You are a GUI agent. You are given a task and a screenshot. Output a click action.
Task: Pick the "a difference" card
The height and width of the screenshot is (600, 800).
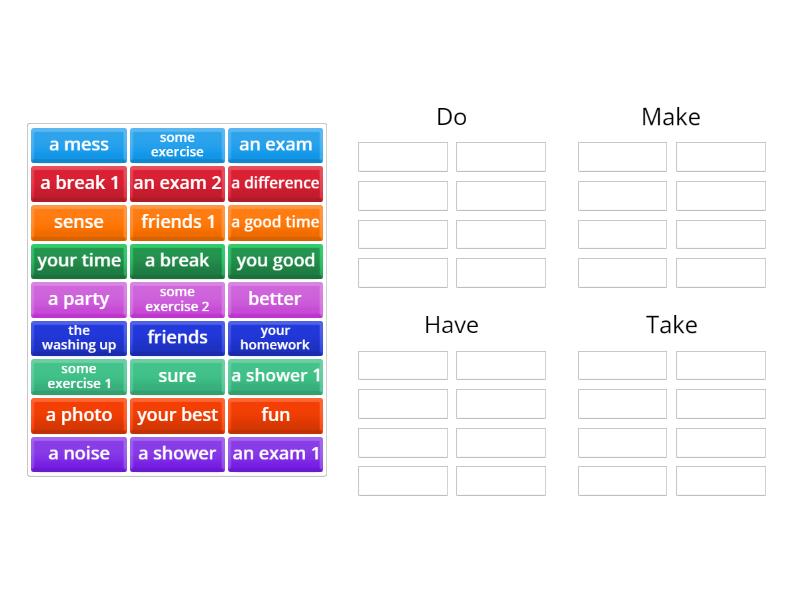click(275, 183)
